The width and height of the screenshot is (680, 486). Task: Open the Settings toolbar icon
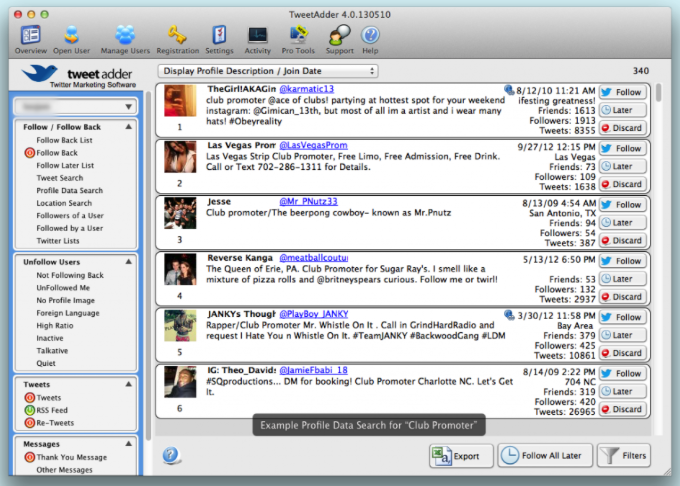[x=219, y=39]
